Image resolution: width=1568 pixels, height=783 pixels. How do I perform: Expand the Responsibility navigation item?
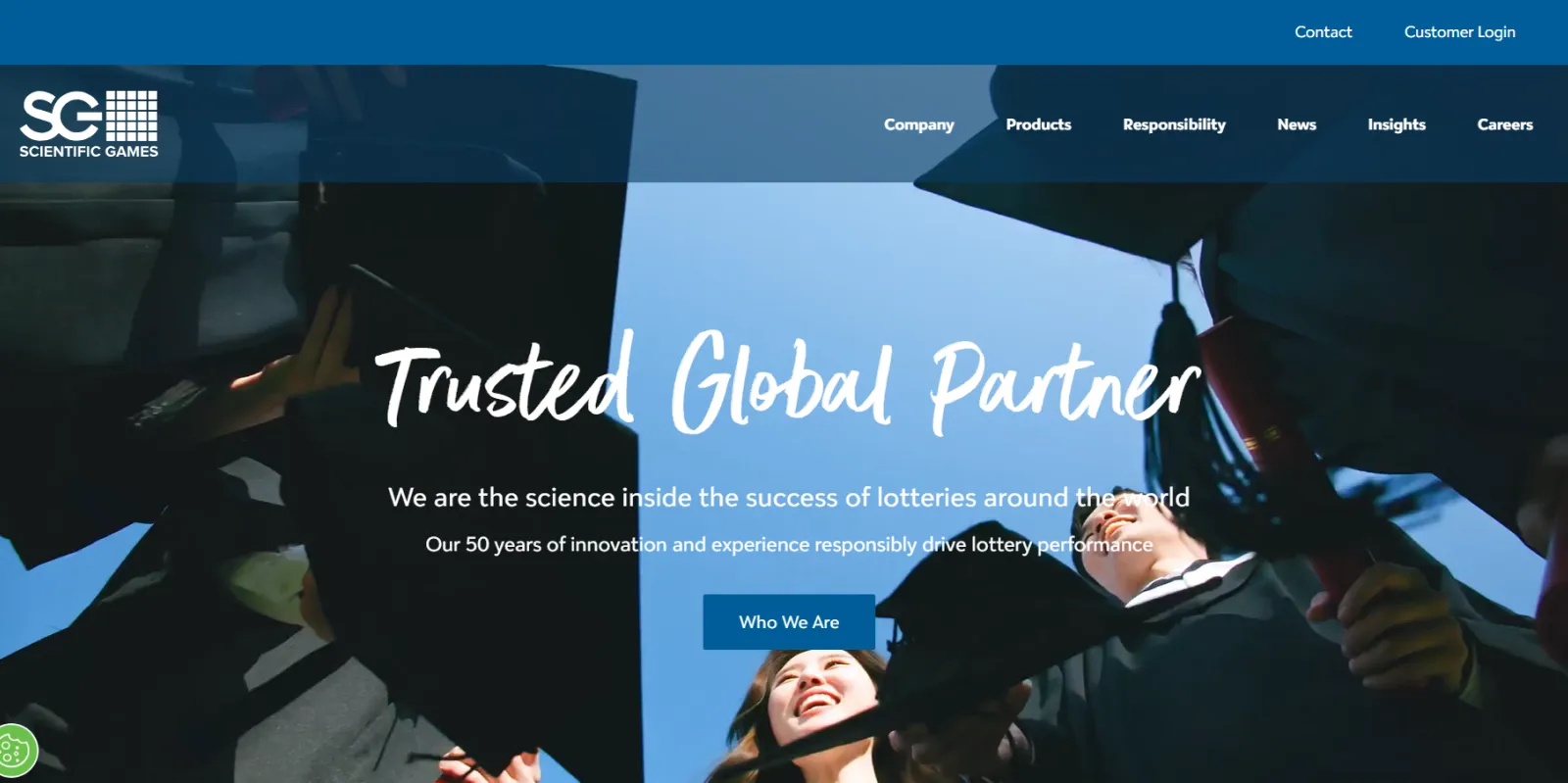[x=1174, y=124]
